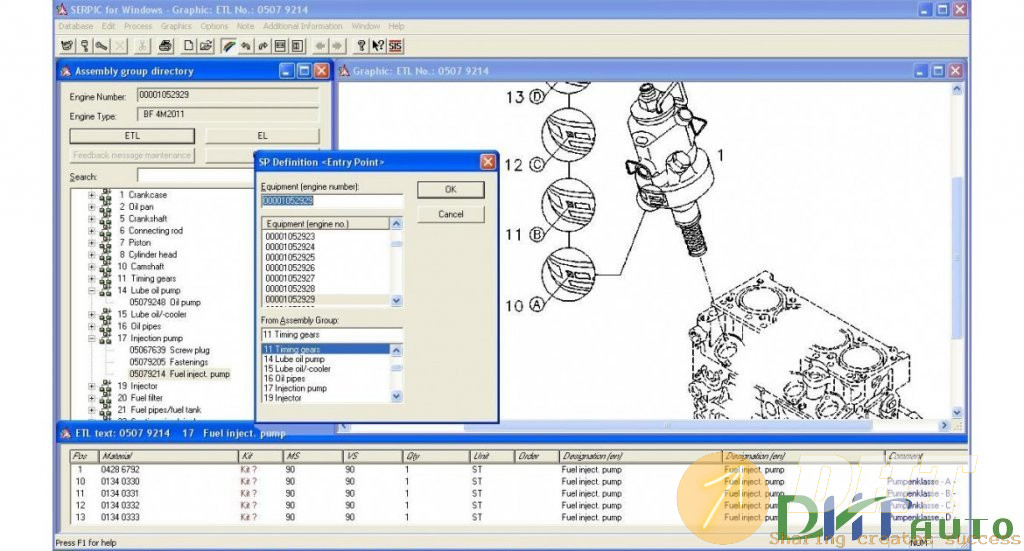Click the equipment list scroll-down arrow

click(396, 300)
